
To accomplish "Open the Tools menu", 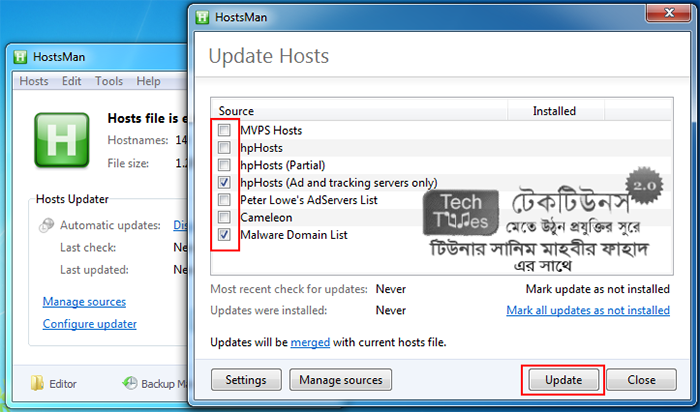I will coord(109,81).
